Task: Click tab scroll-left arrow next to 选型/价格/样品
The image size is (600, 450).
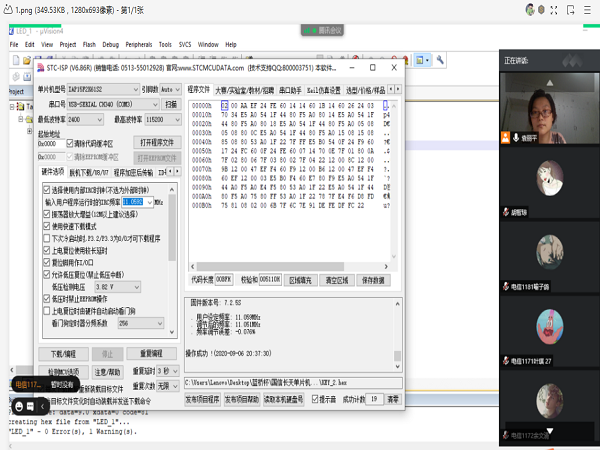Action: click(x=391, y=89)
